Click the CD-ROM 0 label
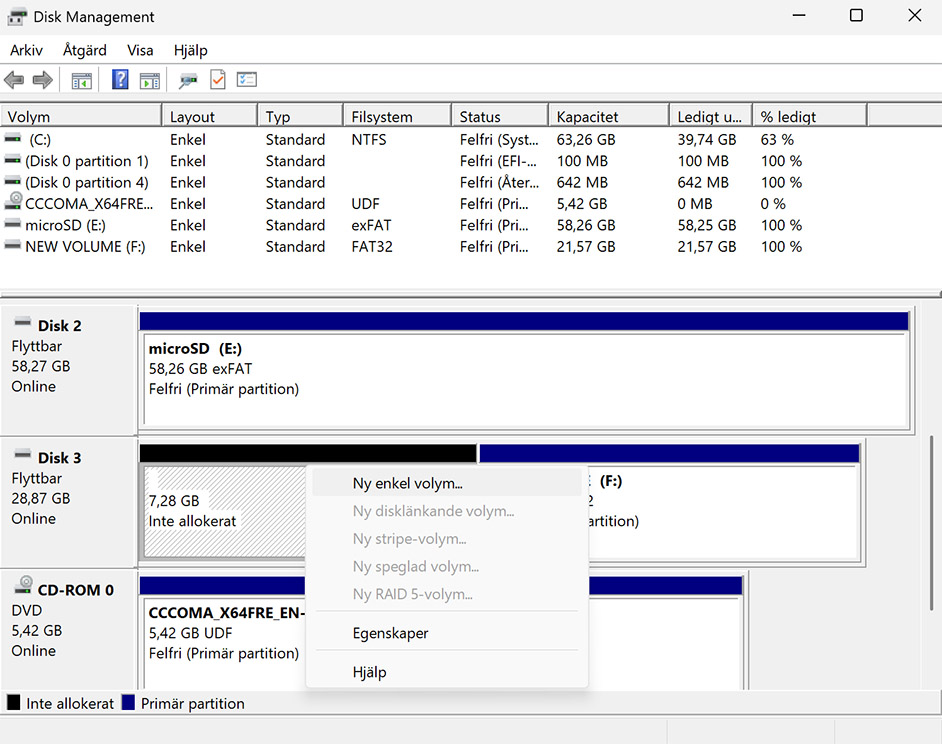Image resolution: width=942 pixels, height=744 pixels. pos(76,590)
